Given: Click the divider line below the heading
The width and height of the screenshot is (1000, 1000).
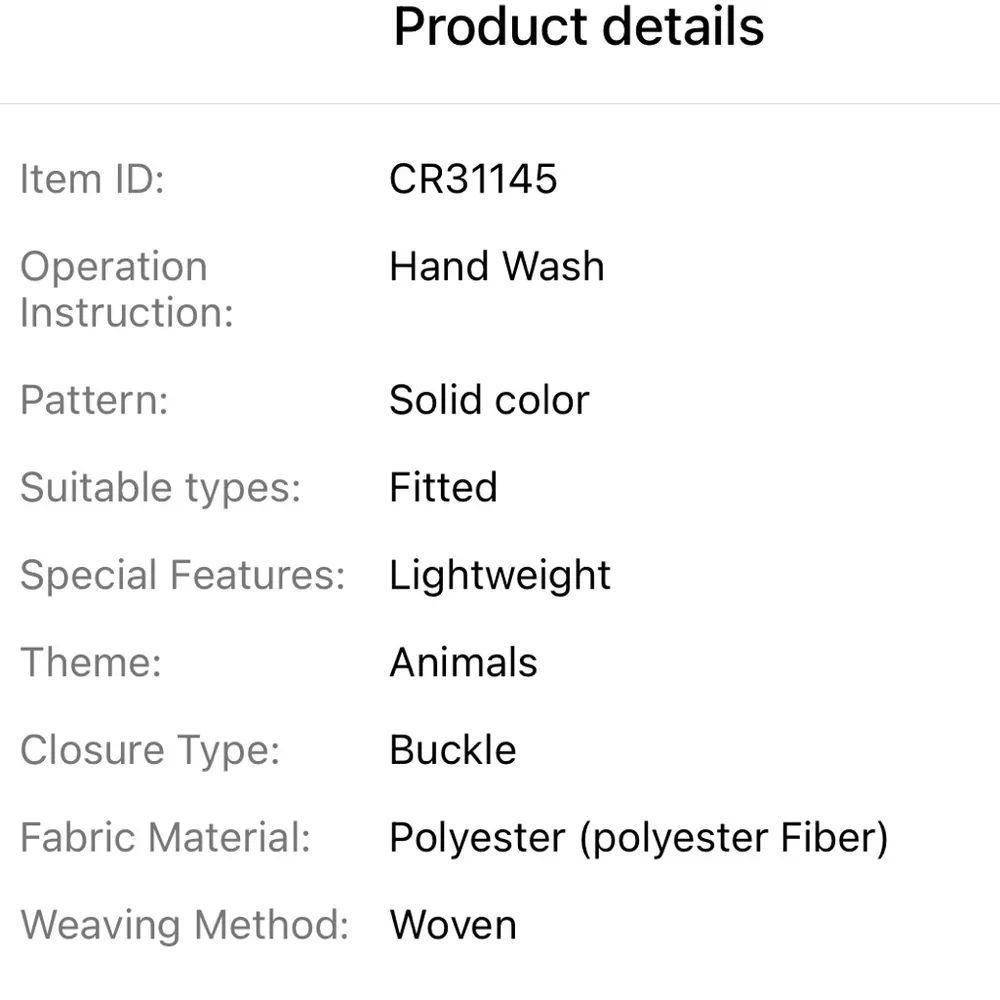Looking at the screenshot, I should pyautogui.click(x=500, y=103).
